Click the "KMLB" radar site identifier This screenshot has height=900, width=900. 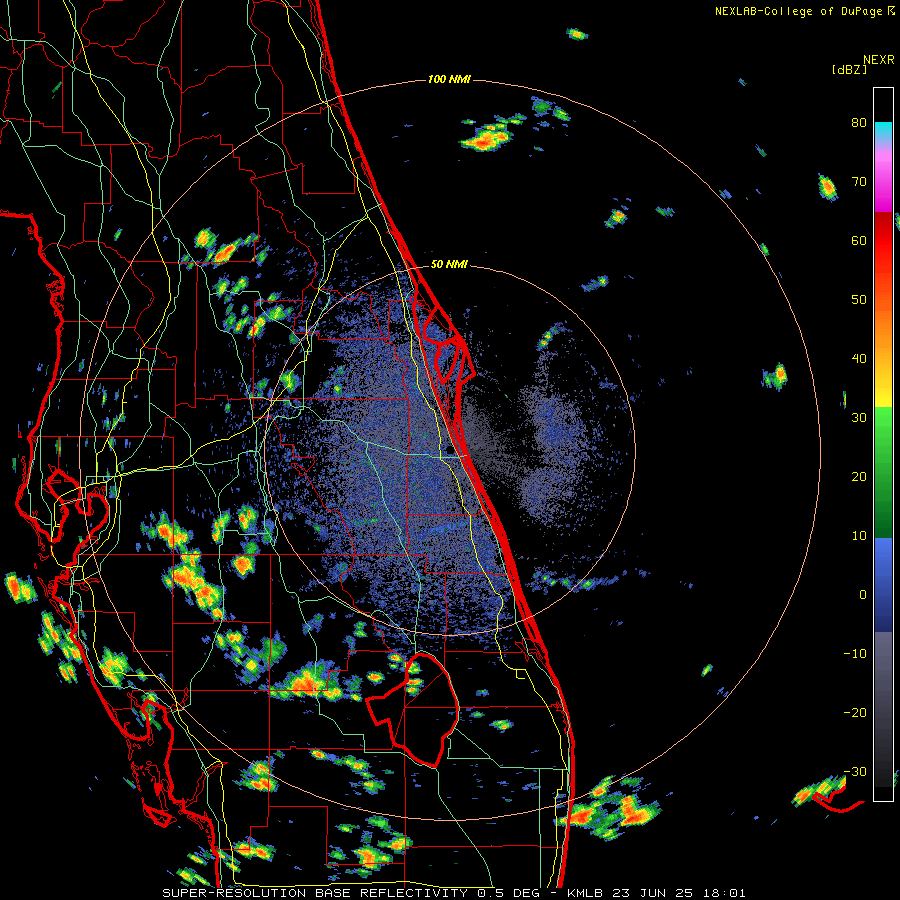coord(585,893)
